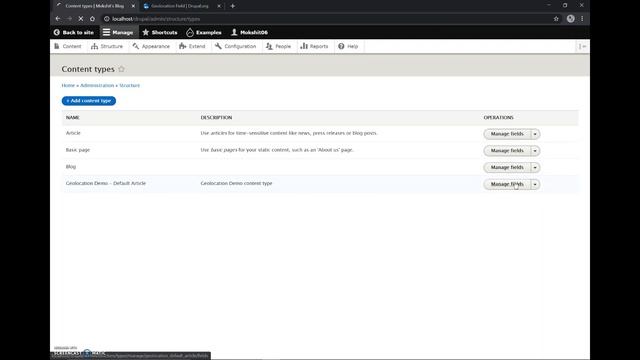Open the Shortcuts toolbar item
The height and width of the screenshot is (360, 640).
click(x=160, y=32)
